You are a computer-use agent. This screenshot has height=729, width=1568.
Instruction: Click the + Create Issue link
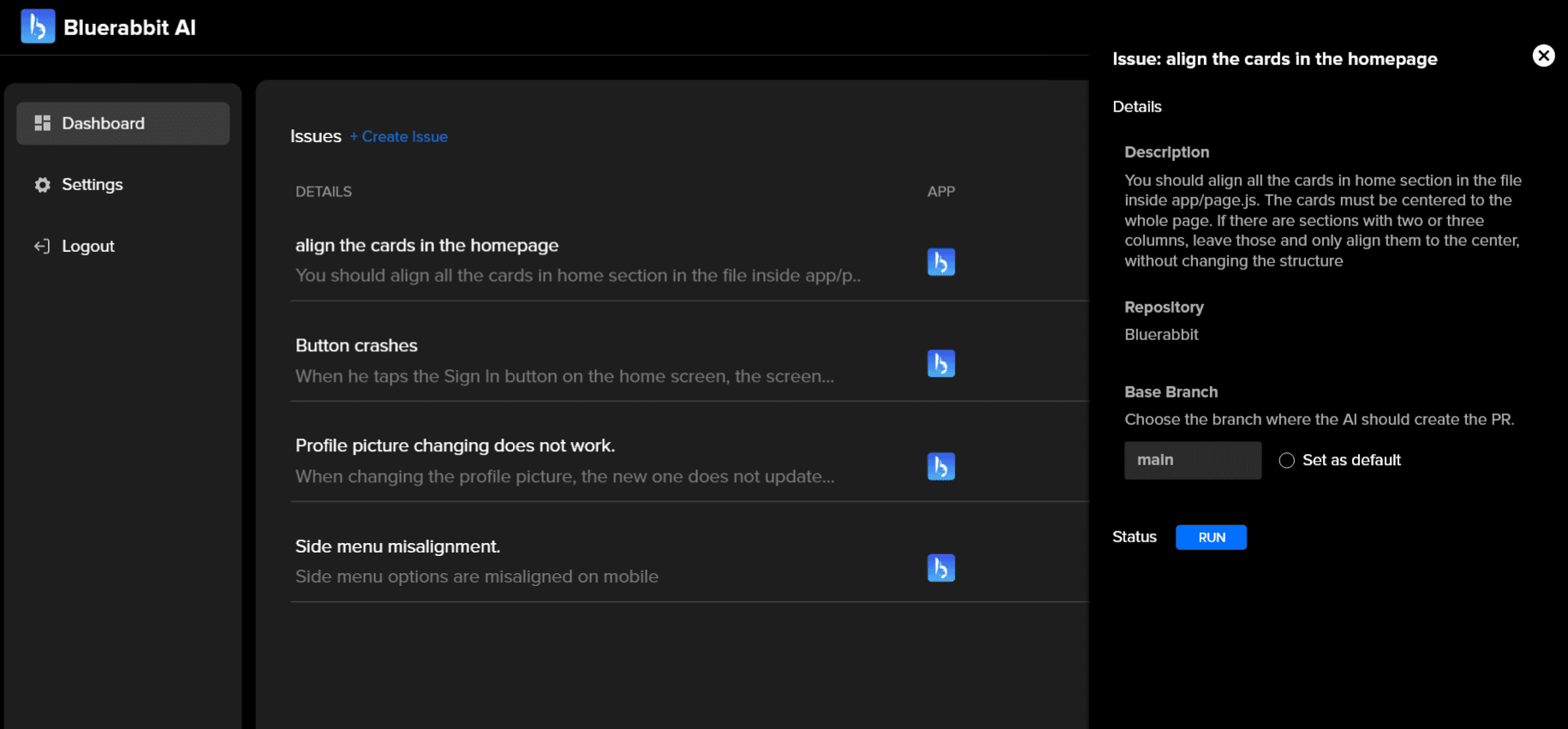(x=399, y=137)
